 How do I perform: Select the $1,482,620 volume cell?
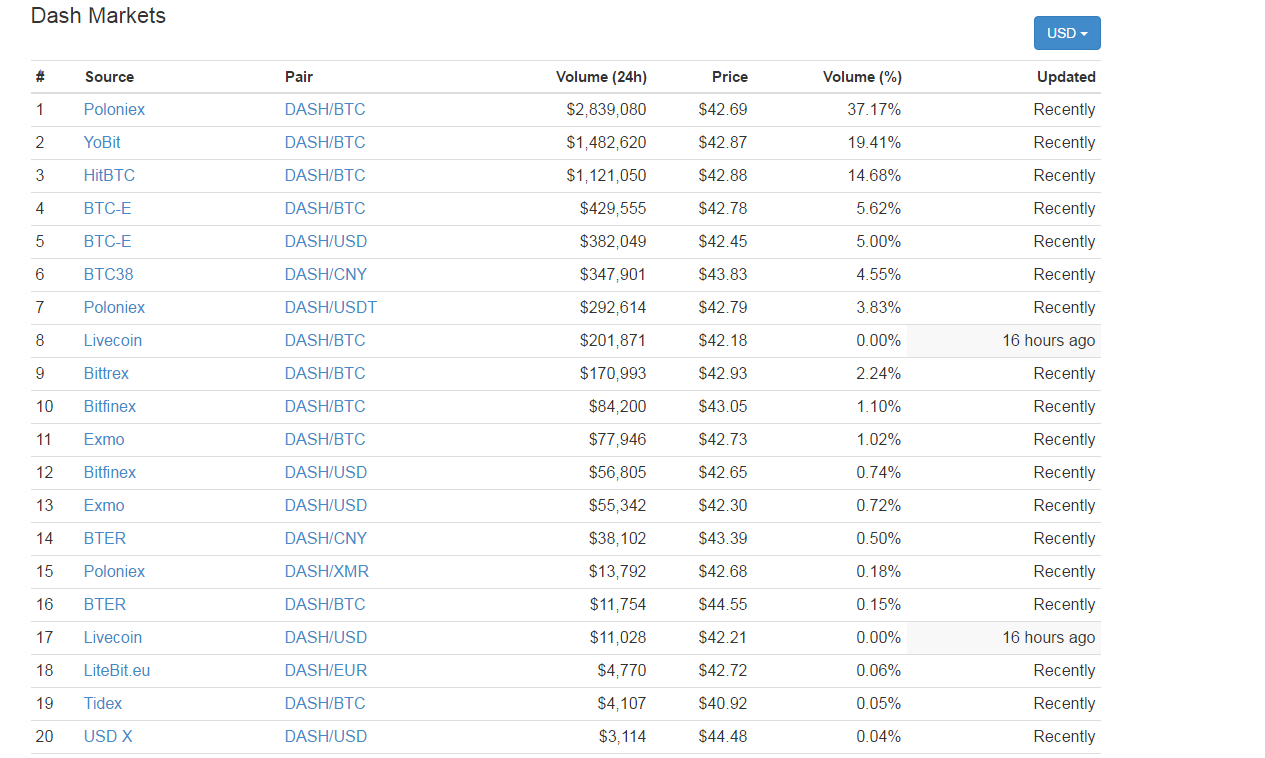click(606, 142)
